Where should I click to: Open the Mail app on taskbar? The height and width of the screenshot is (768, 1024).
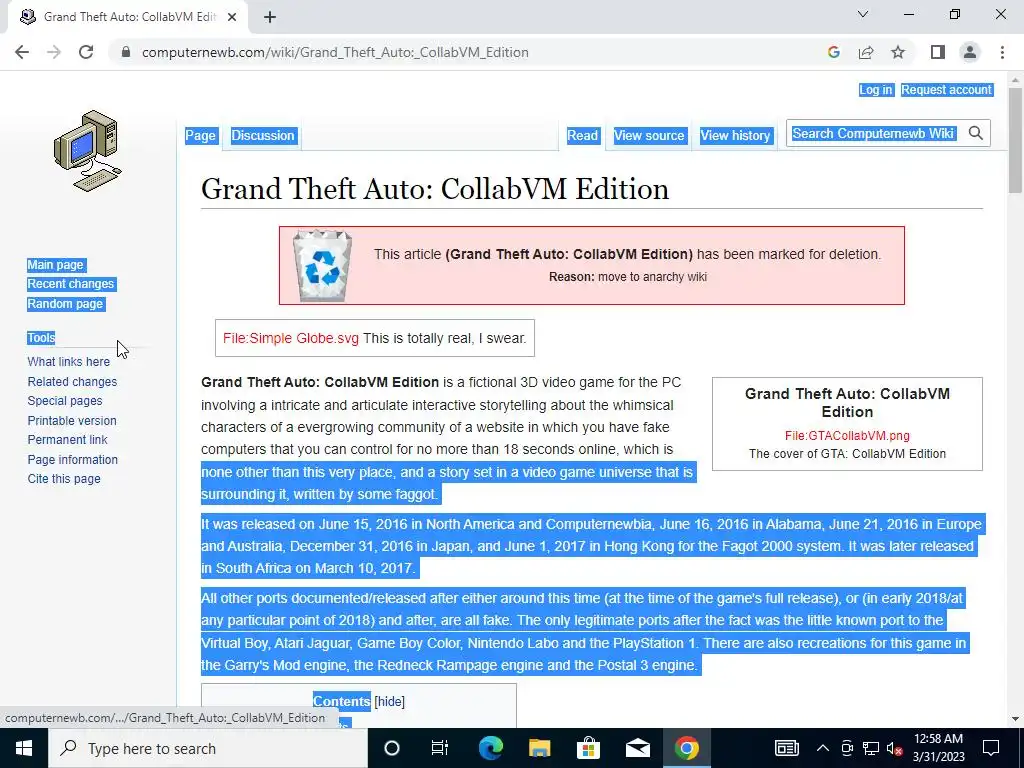(637, 748)
